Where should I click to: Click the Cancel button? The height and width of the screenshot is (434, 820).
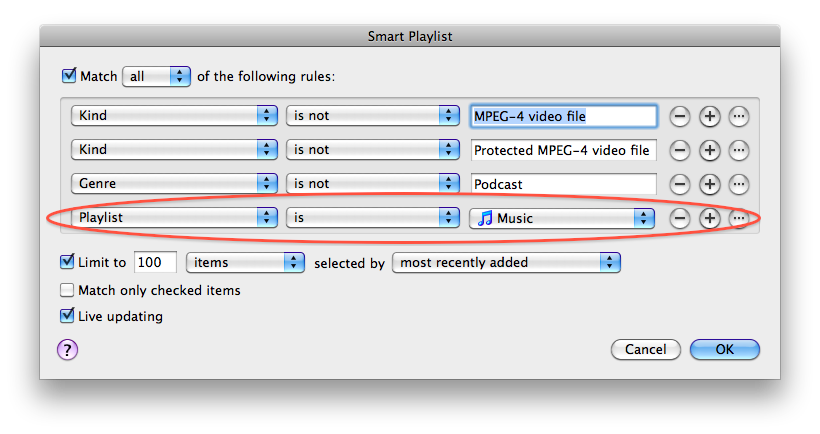(646, 349)
